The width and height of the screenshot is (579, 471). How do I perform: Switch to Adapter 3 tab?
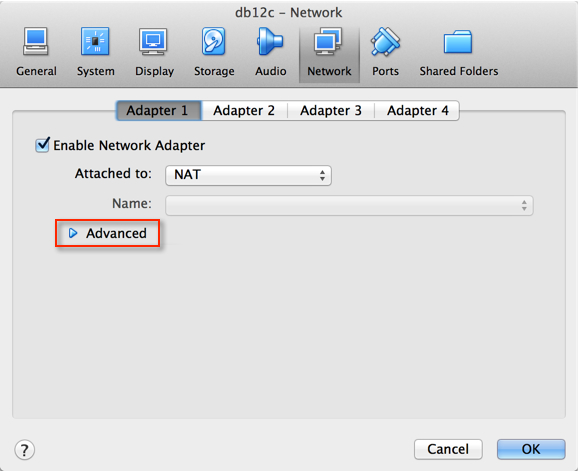click(x=331, y=110)
